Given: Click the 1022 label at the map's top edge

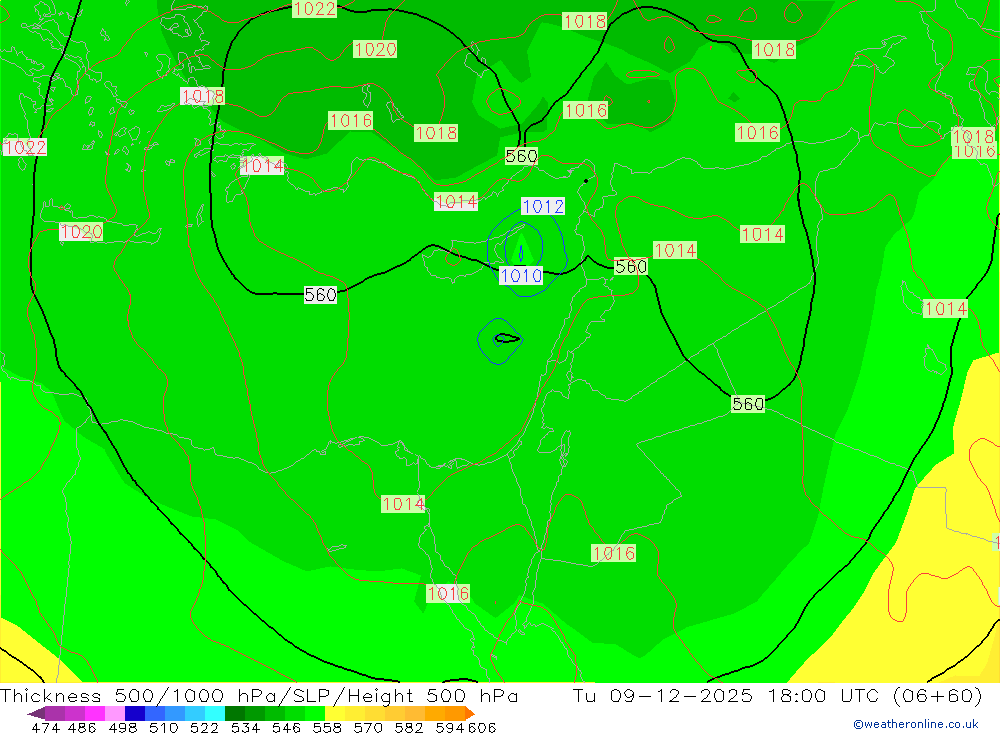Looking at the screenshot, I should [x=314, y=8].
